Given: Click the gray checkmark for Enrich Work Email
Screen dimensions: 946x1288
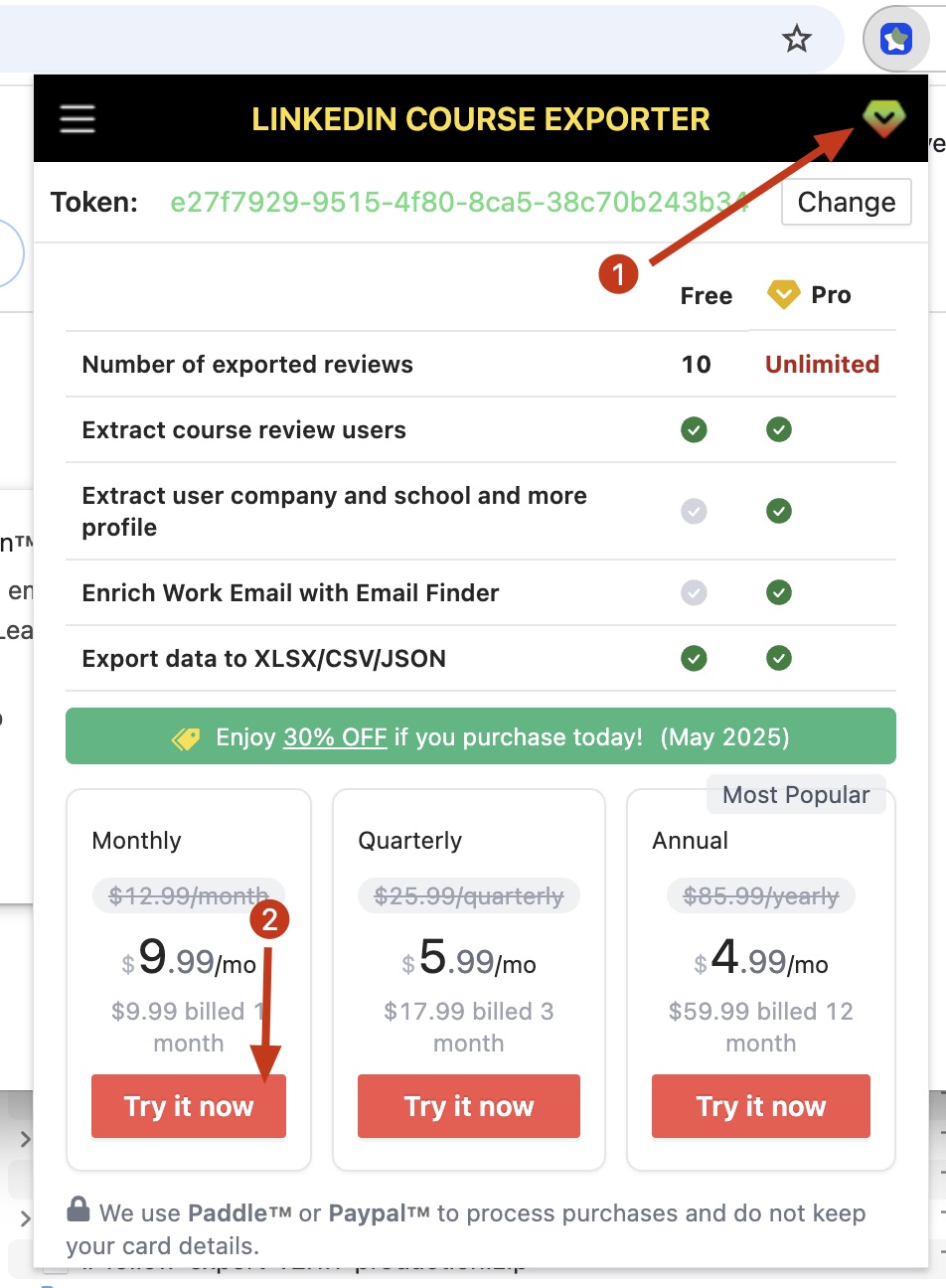Looking at the screenshot, I should 694,592.
